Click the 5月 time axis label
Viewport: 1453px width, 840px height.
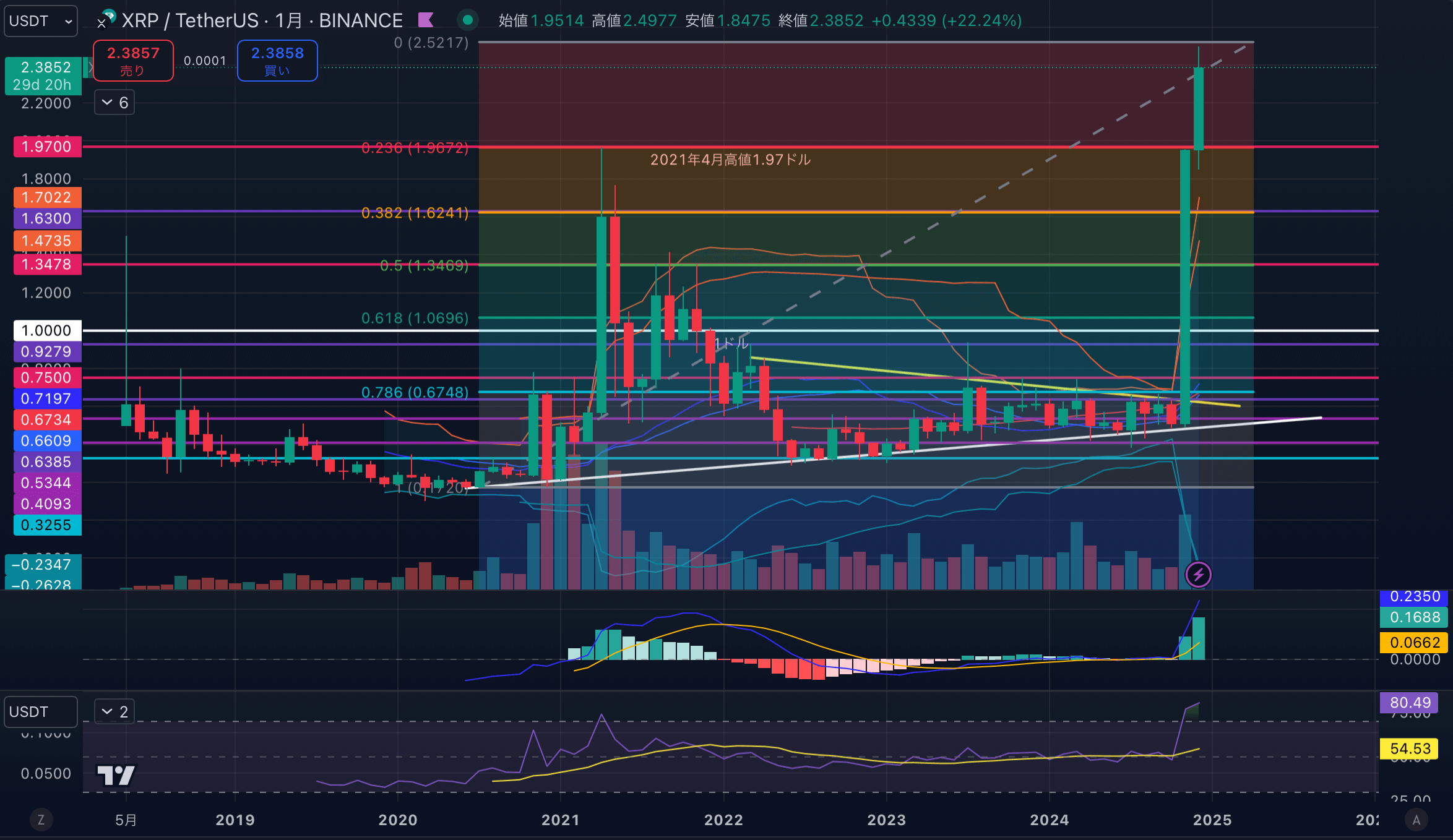[126, 820]
